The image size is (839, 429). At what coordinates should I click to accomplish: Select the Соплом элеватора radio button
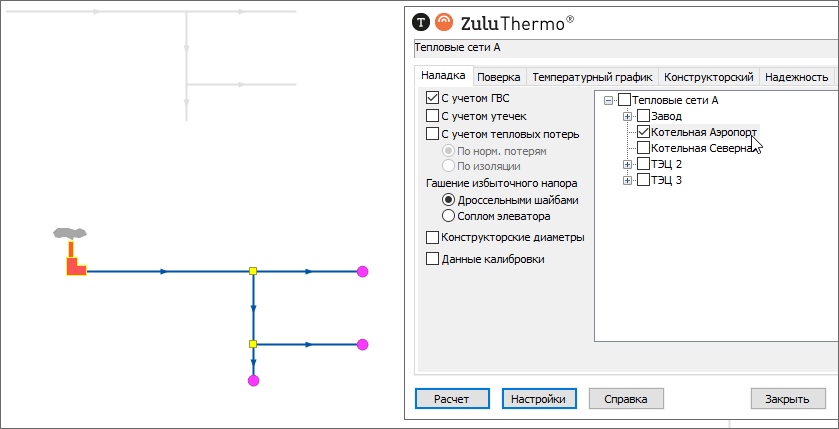(x=449, y=215)
